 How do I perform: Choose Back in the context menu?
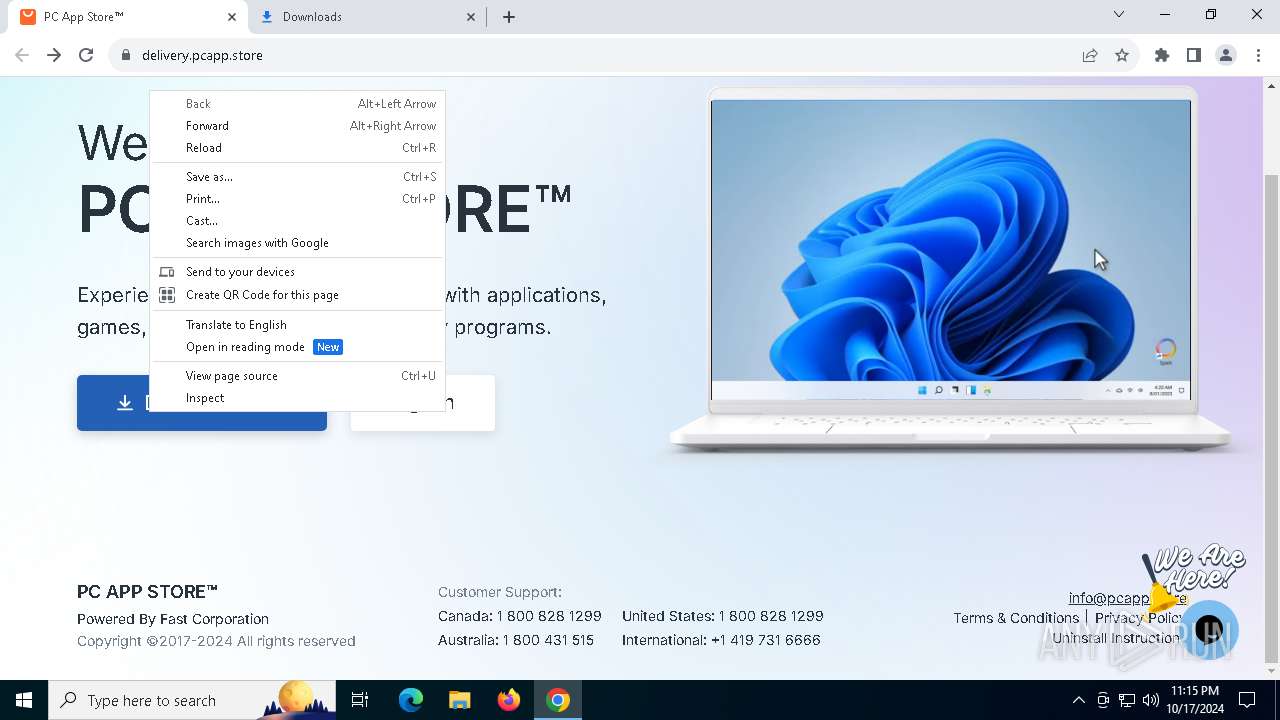tap(297, 104)
